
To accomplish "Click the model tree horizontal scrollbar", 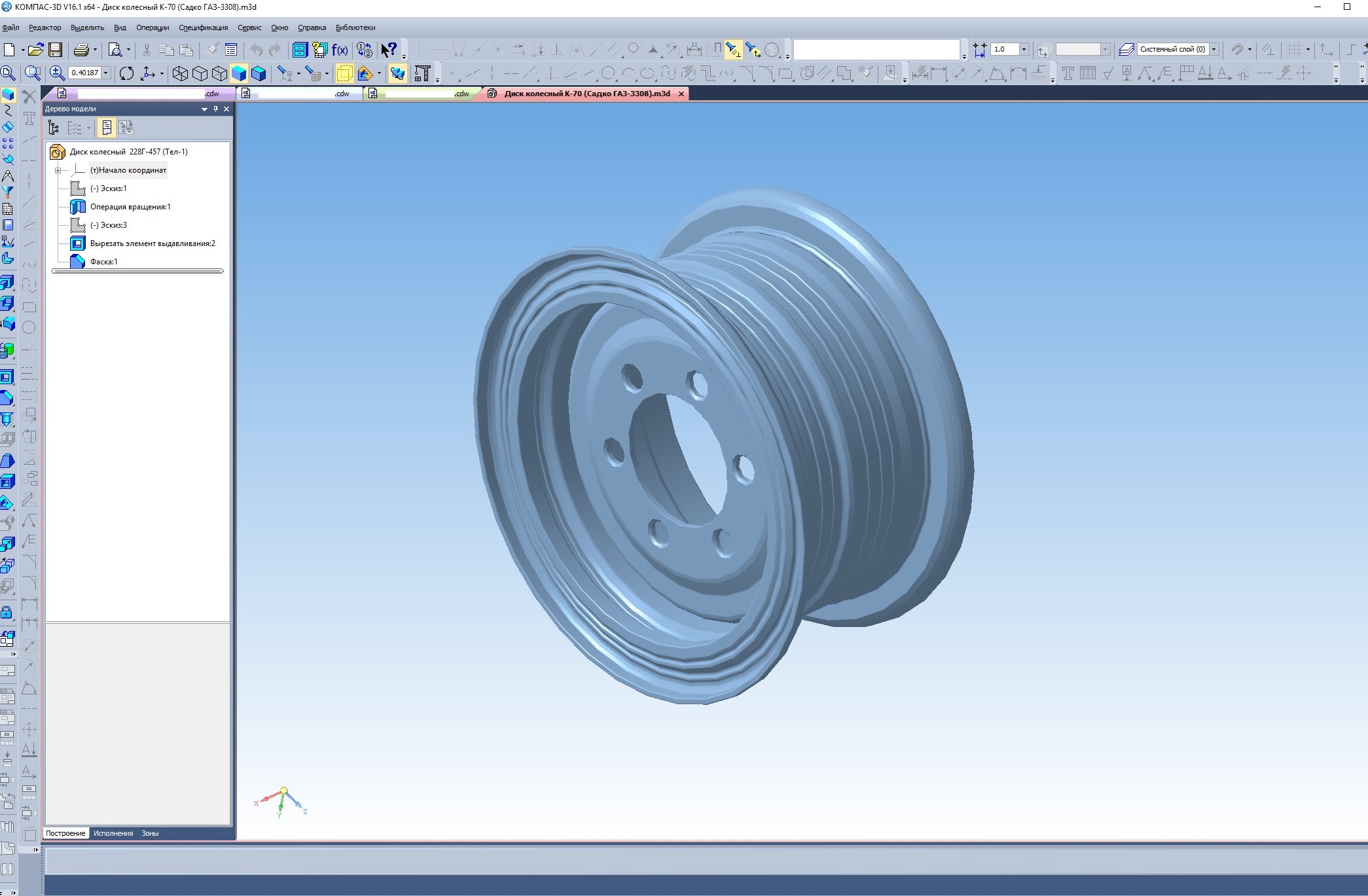I will [x=138, y=271].
